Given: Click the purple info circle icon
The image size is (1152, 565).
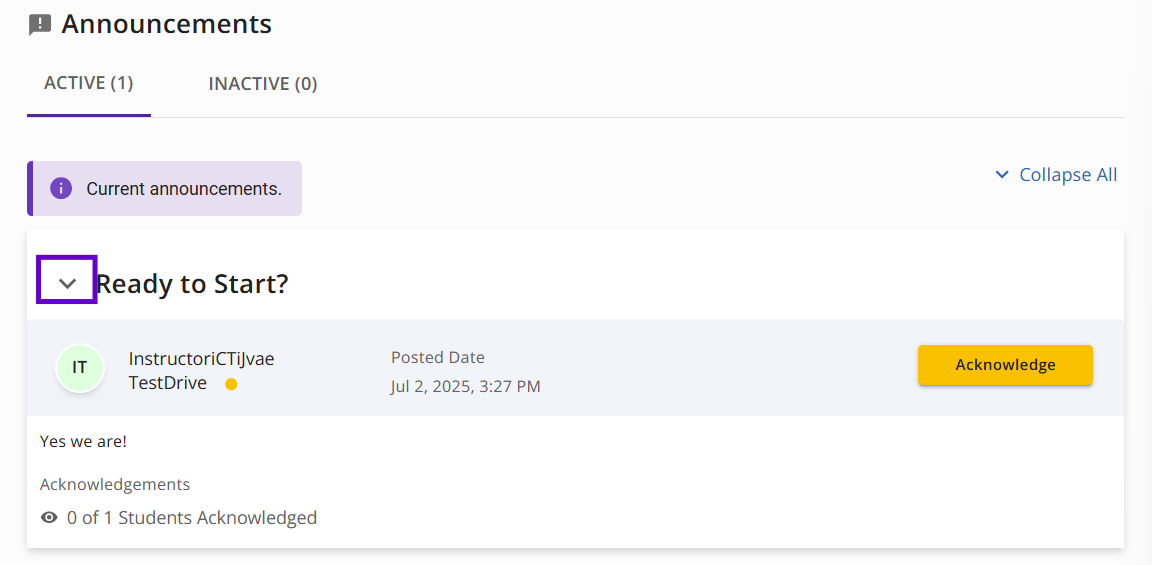Looking at the screenshot, I should coord(61,189).
